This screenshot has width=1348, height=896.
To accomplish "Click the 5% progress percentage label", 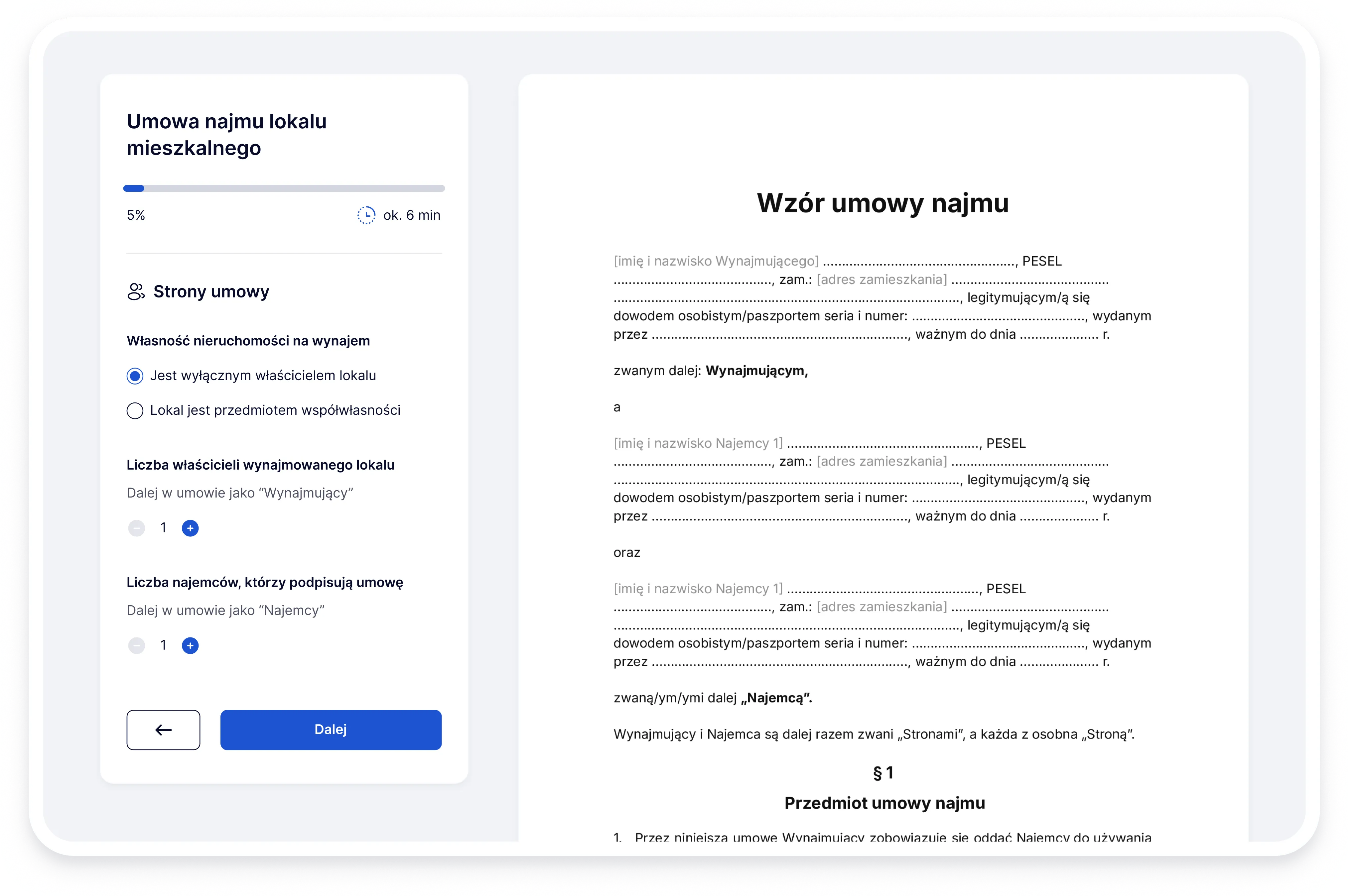I will (x=136, y=215).
